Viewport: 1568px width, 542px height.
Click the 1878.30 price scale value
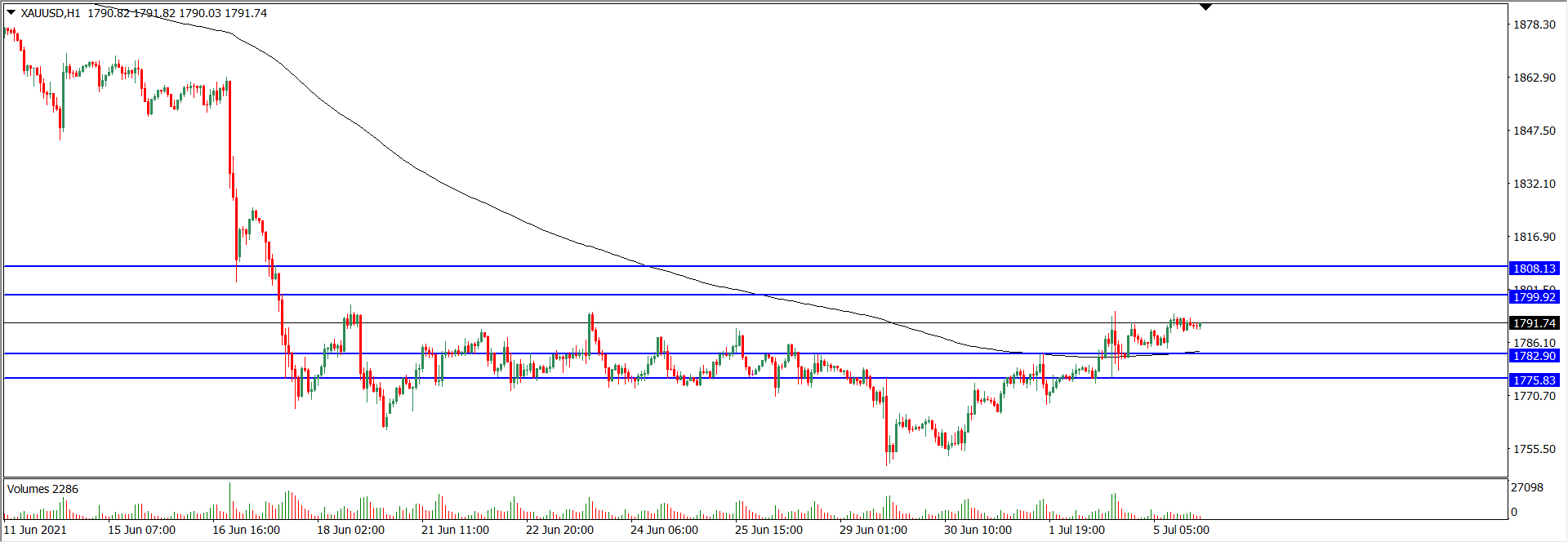(x=1535, y=24)
